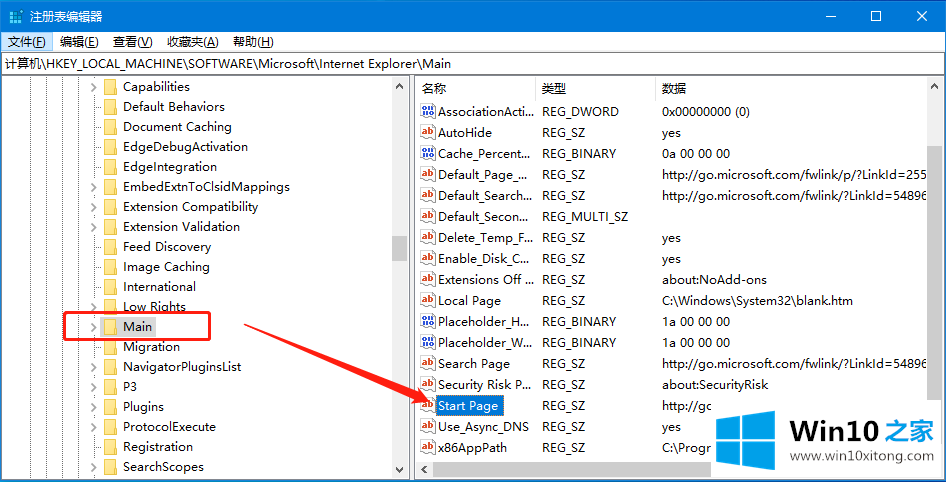946x482 pixels.
Task: Click the Document Caching folder icon
Action: click(110, 127)
